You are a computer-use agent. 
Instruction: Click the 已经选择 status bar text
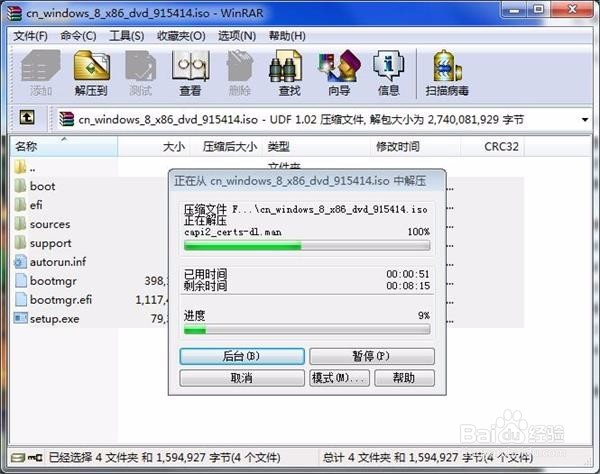[x=165, y=458]
